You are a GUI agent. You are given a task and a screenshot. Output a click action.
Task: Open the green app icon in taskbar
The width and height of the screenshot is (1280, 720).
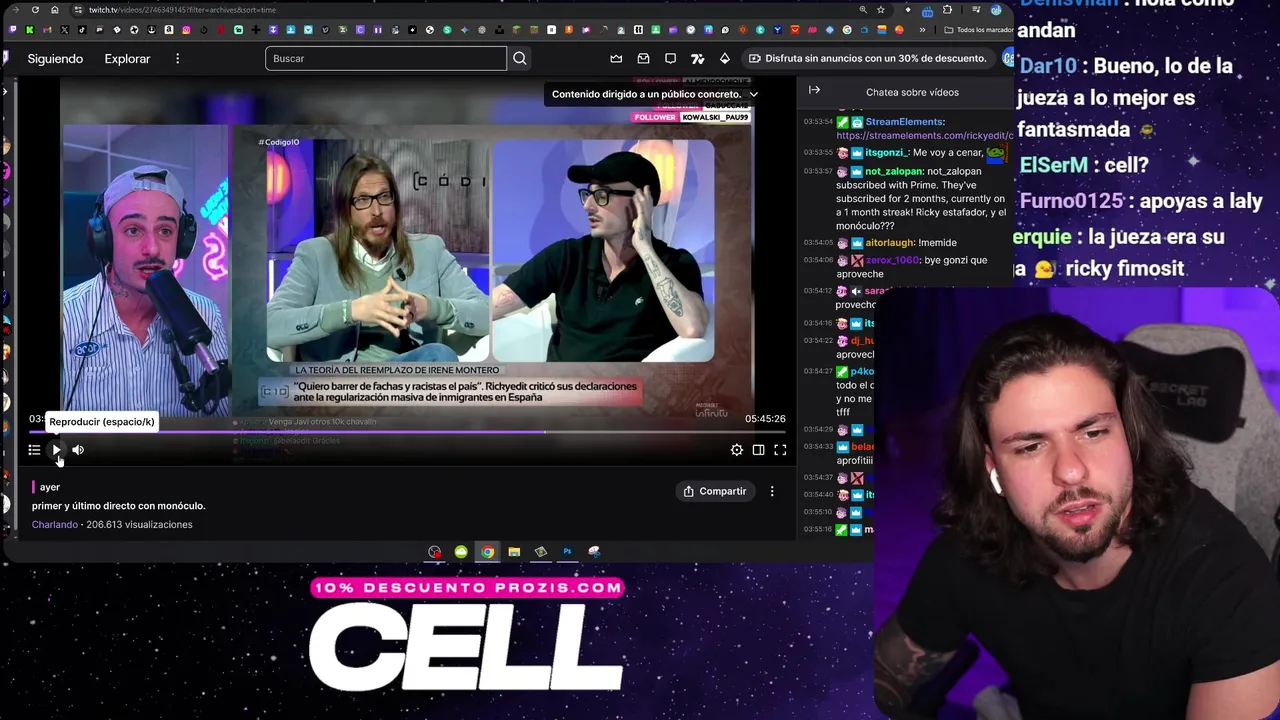coord(461,552)
